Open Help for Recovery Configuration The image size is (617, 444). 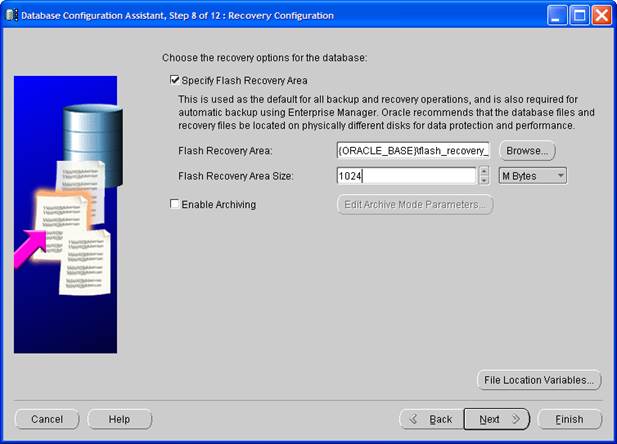coord(120,419)
